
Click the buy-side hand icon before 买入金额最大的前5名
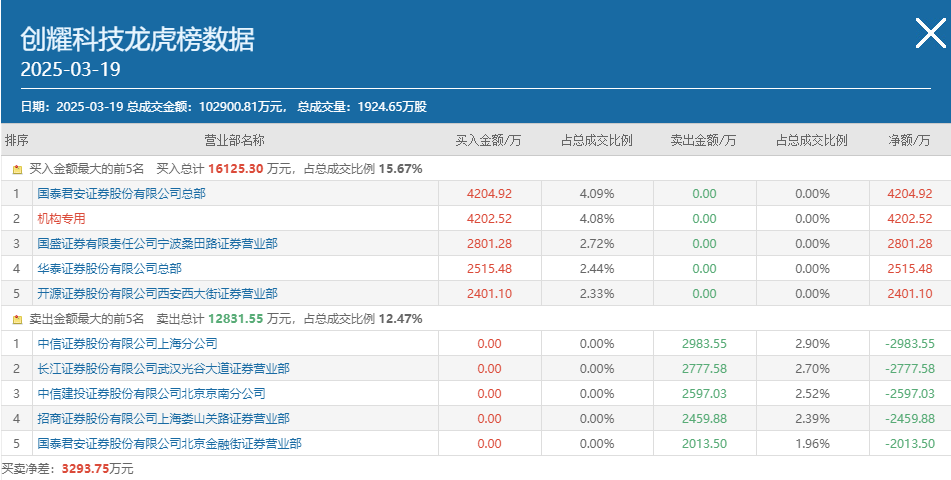17,169
